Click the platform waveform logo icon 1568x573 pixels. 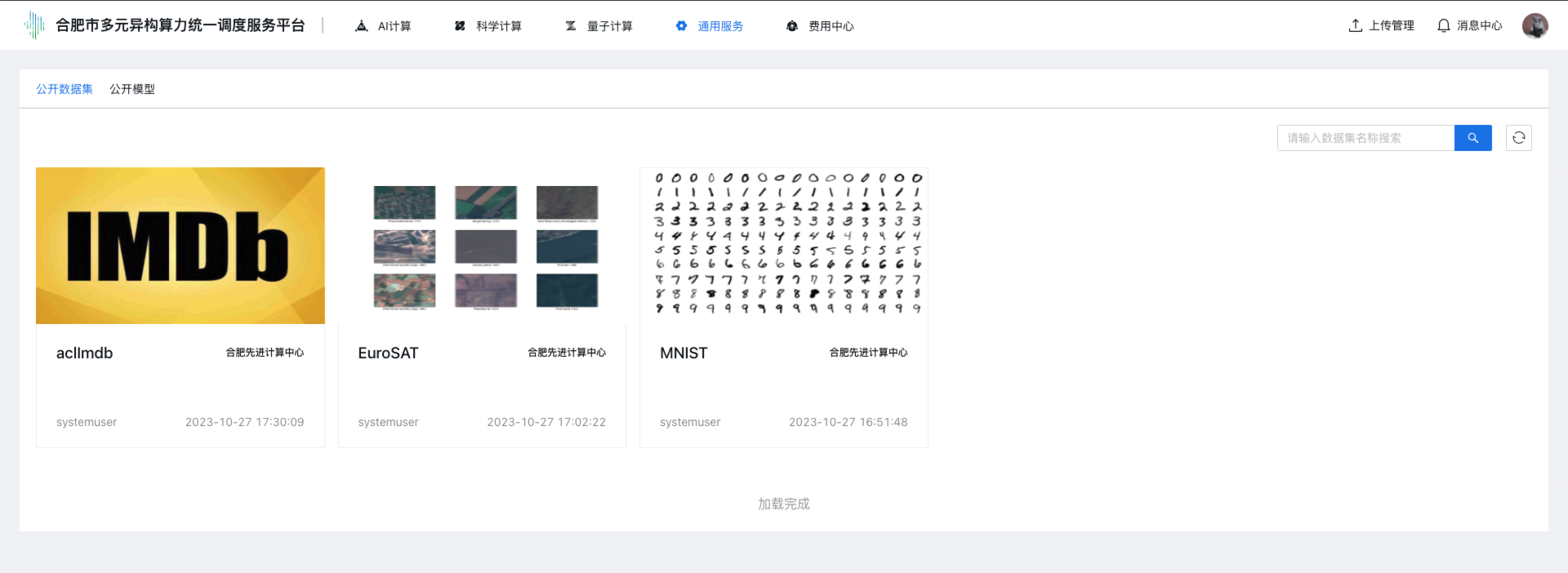tap(34, 25)
